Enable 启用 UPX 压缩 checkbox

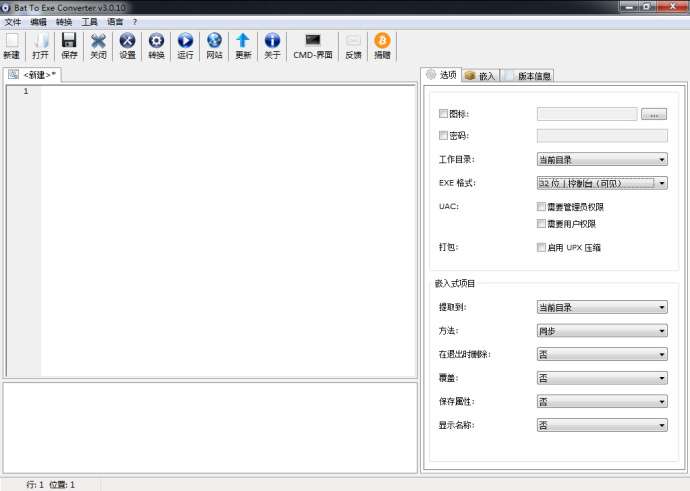tap(541, 247)
